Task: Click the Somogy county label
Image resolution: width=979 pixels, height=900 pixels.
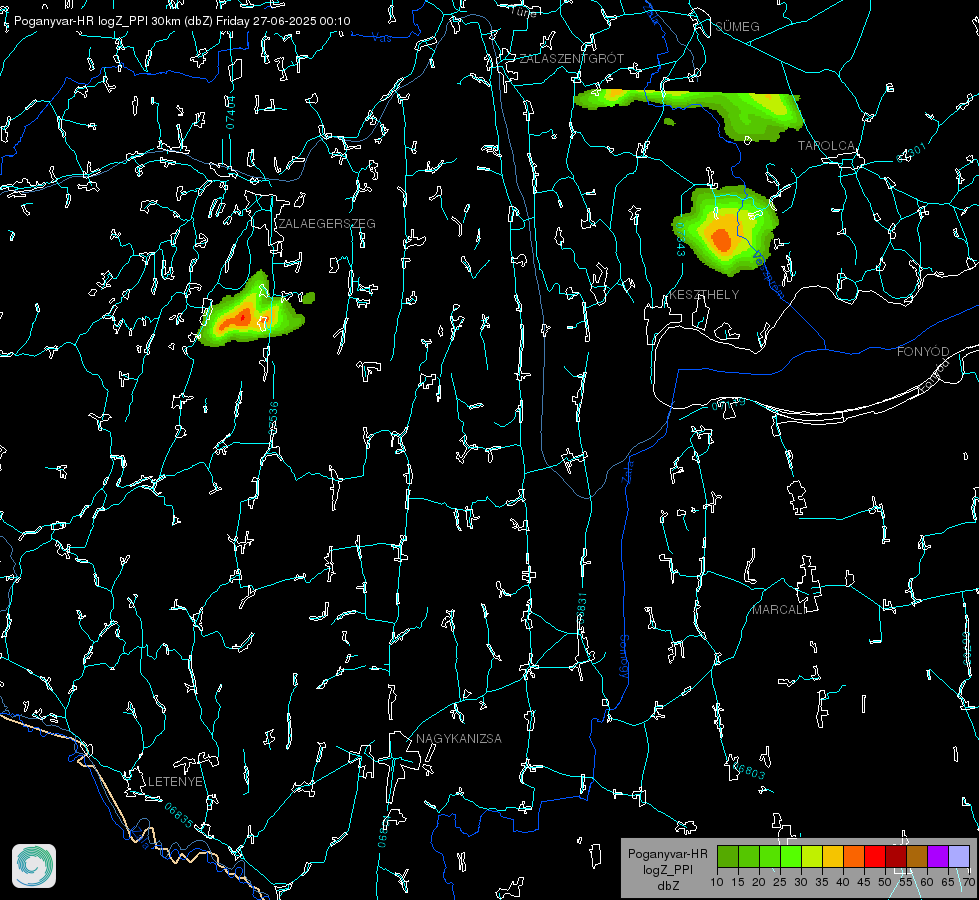Action: 624,657
